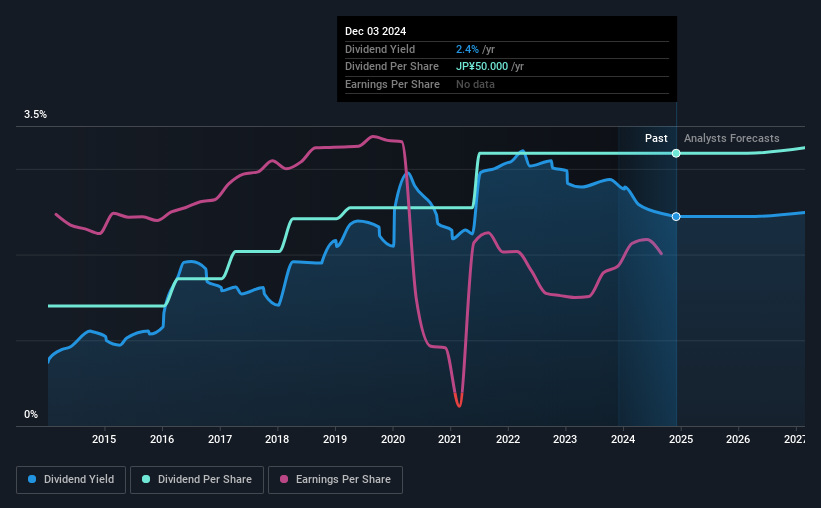Toggle the Dividend Per Share legend series
This screenshot has height=508, width=821.
click(x=197, y=480)
